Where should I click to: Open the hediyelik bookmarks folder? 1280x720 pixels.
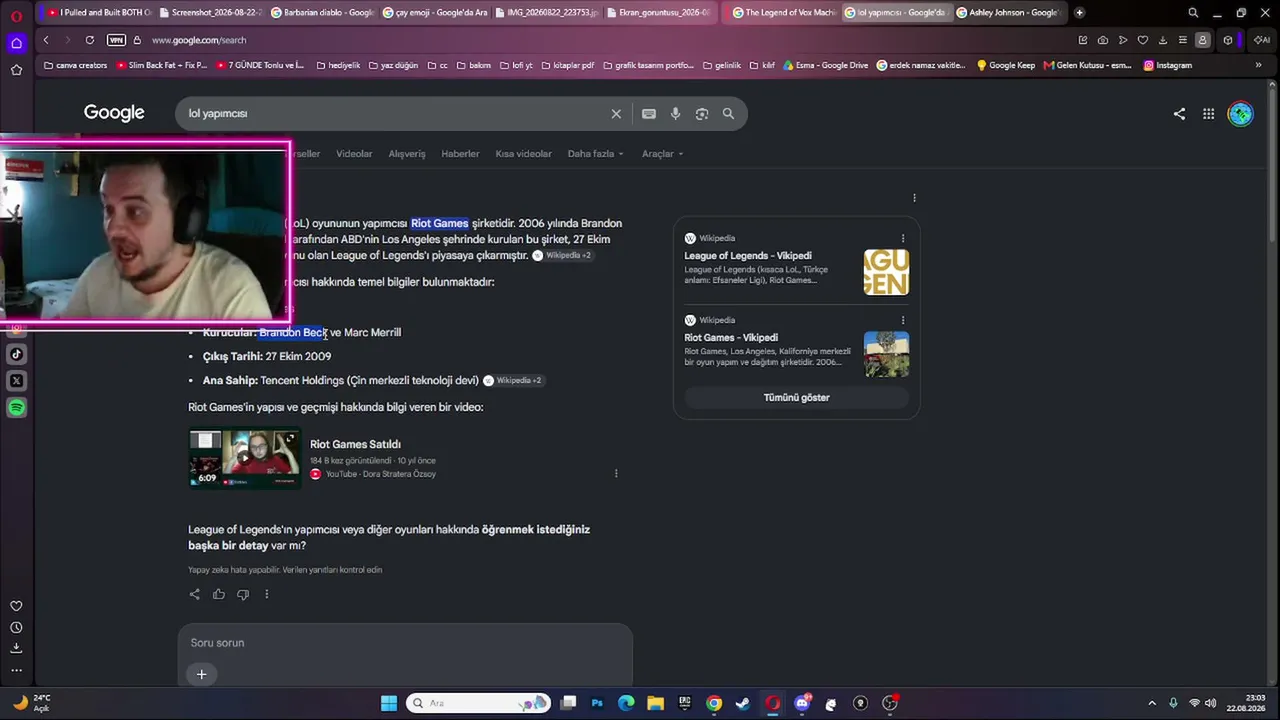tap(338, 65)
